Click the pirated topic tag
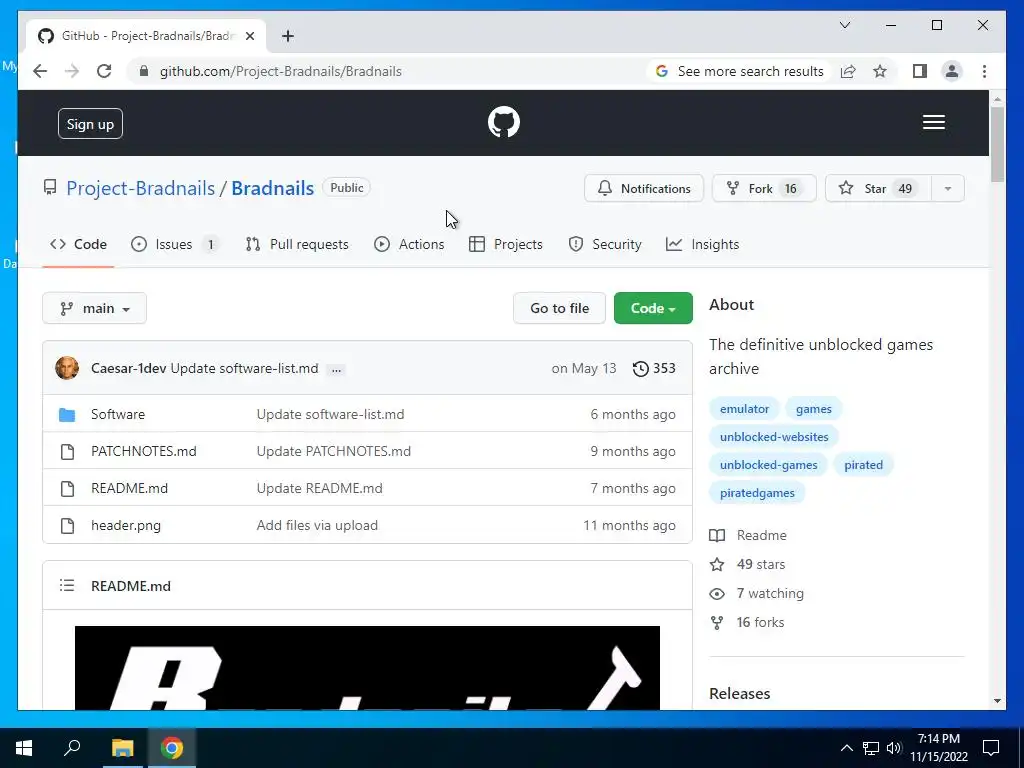This screenshot has width=1024, height=768. coord(863,465)
